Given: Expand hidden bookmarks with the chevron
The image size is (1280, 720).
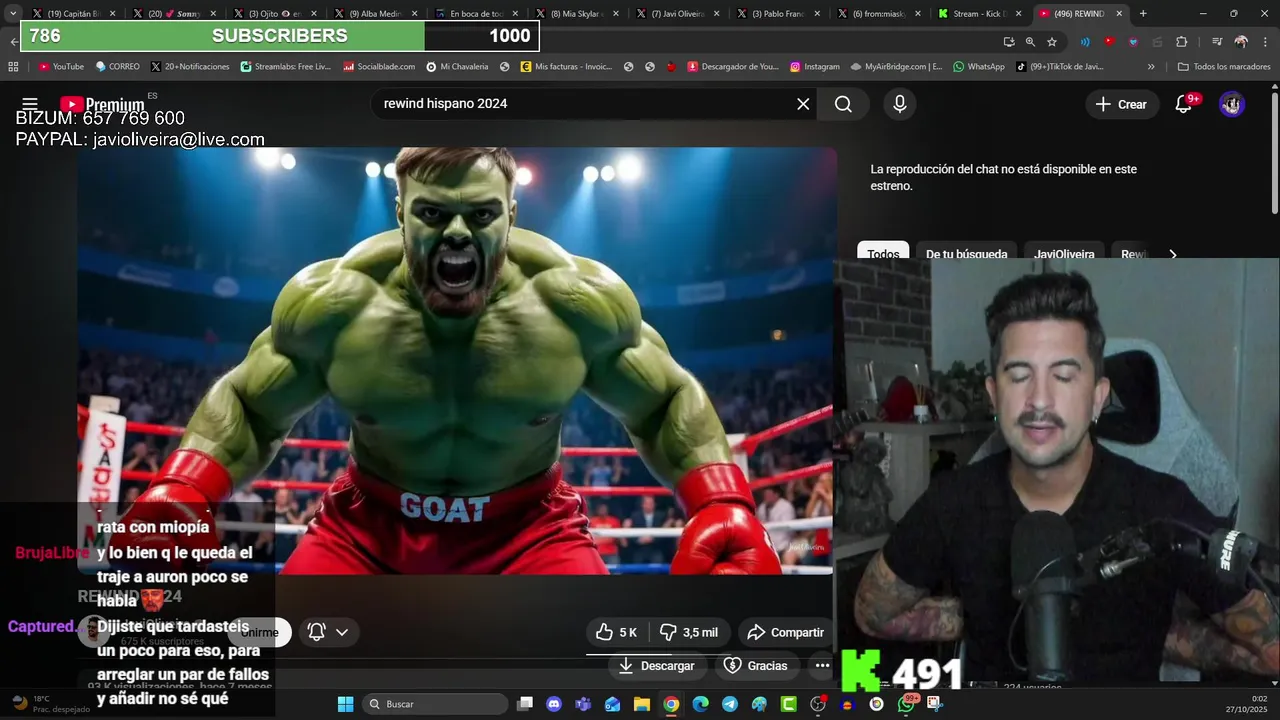Looking at the screenshot, I should [1151, 67].
